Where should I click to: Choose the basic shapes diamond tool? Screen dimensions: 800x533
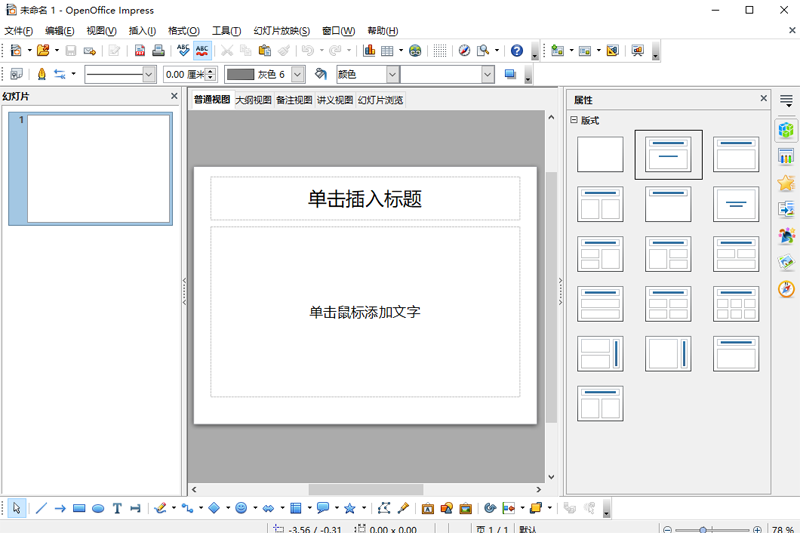point(214,508)
